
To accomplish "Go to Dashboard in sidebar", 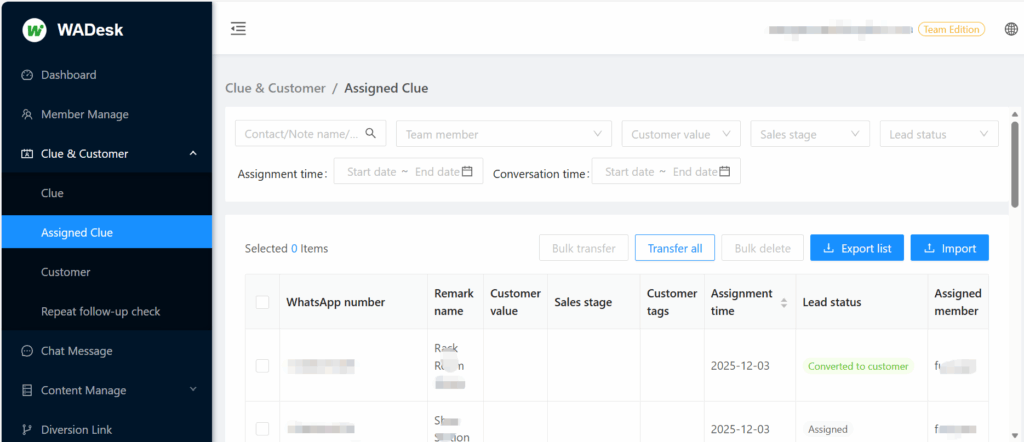I will point(68,75).
